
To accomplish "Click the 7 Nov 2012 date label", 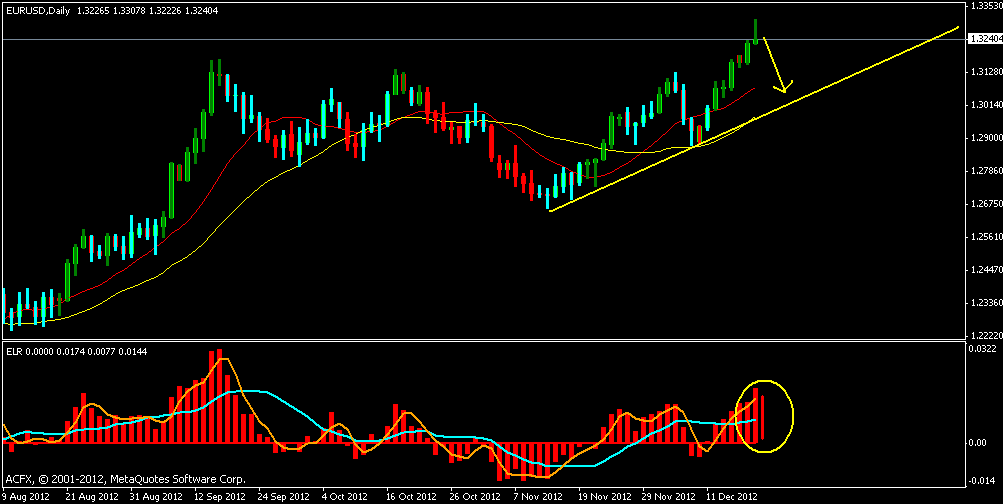I will coord(537,496).
